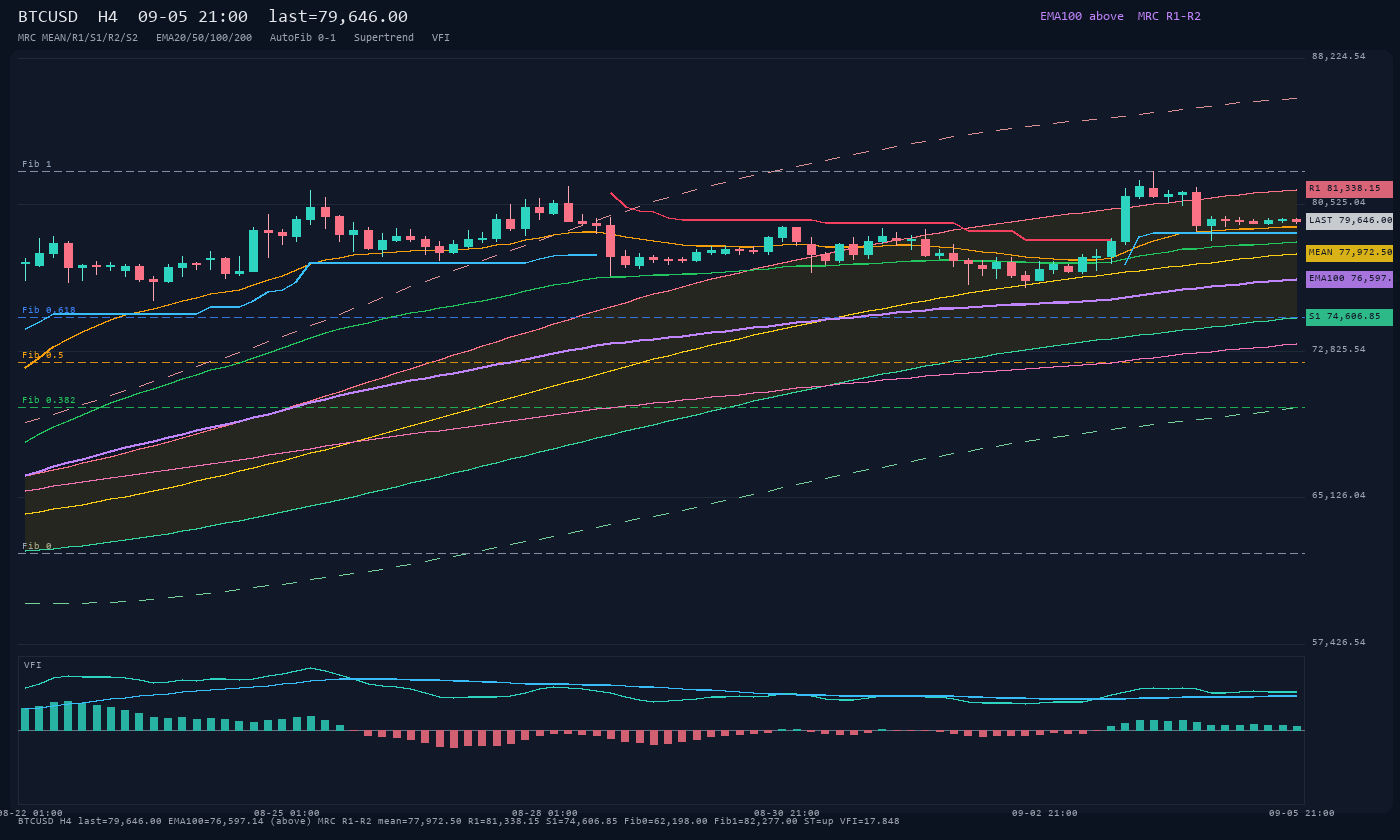Click the MRC R1-R2 status text

click(1169, 16)
